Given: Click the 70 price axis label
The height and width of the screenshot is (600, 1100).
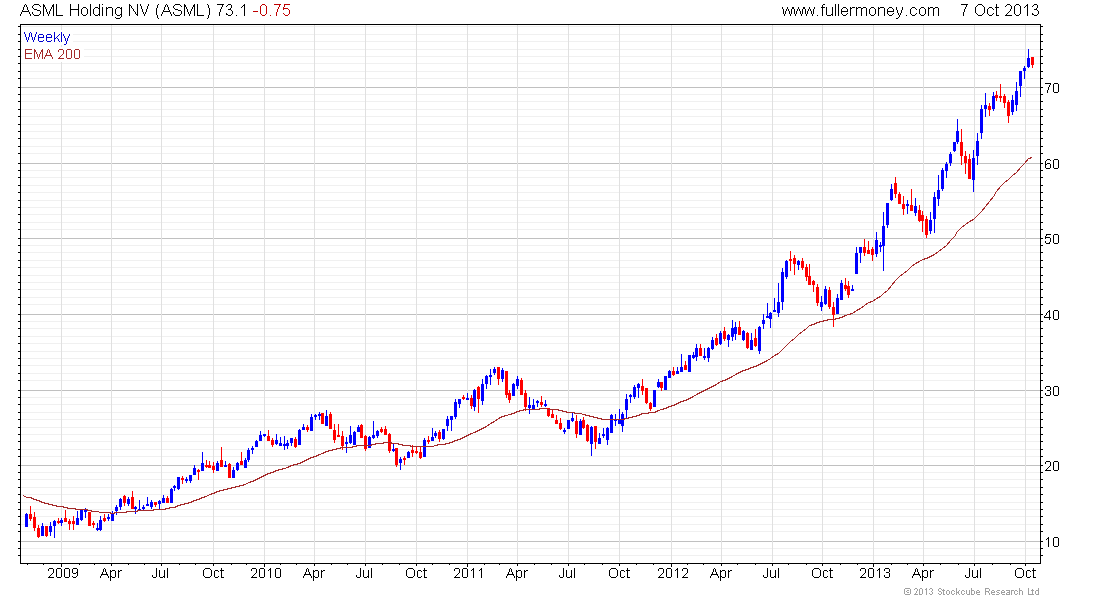Looking at the screenshot, I should click(x=1052, y=88).
